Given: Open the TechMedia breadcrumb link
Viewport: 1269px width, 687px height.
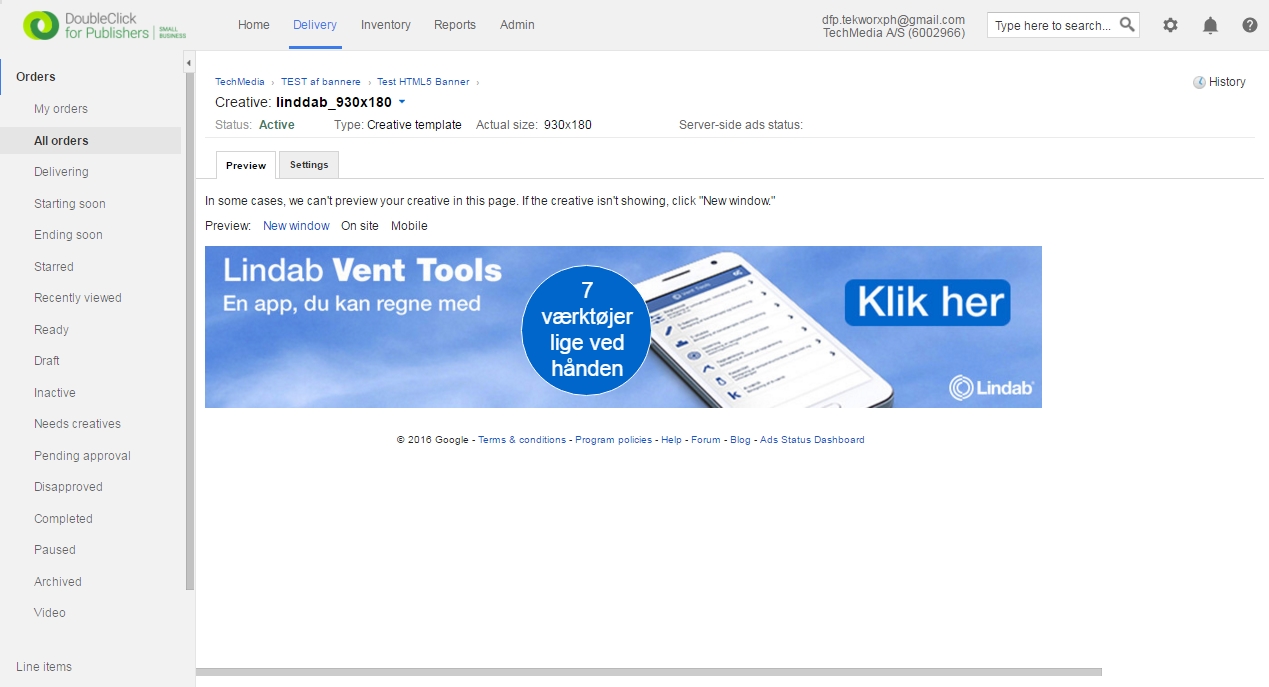Looking at the screenshot, I should (240, 82).
